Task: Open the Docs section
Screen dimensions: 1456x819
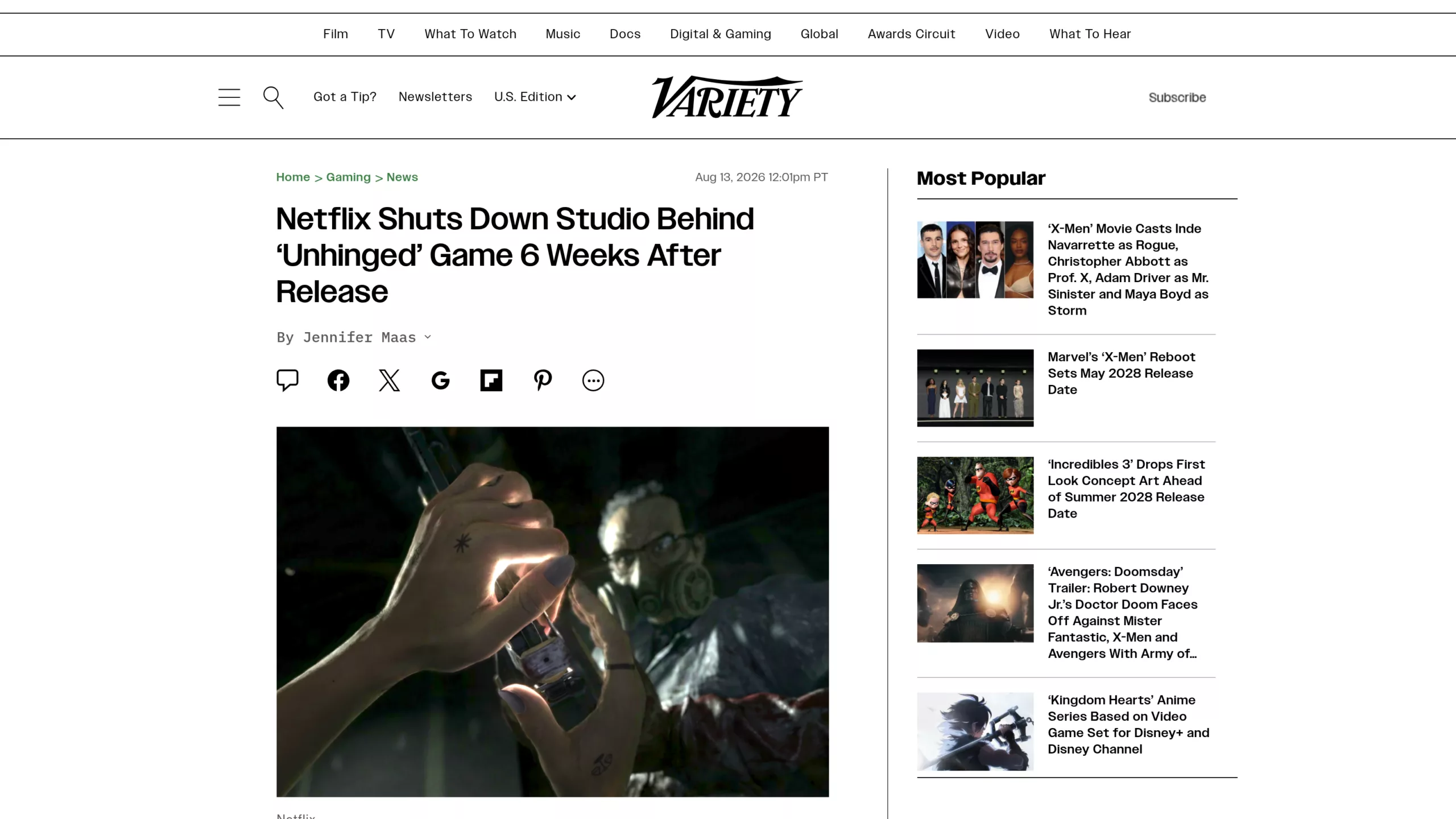Action: point(625,34)
